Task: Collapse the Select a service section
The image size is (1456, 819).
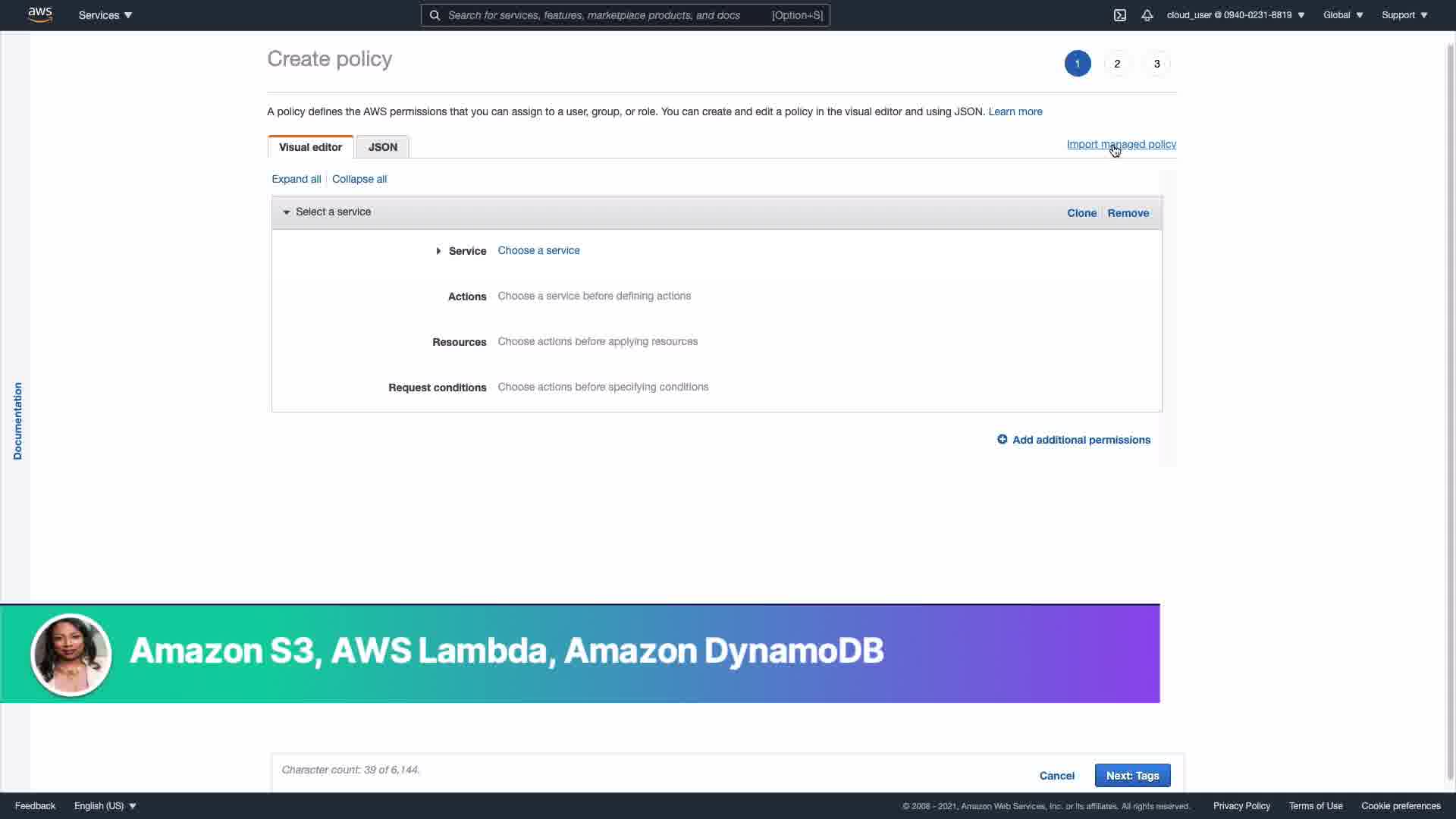Action: pos(287,212)
